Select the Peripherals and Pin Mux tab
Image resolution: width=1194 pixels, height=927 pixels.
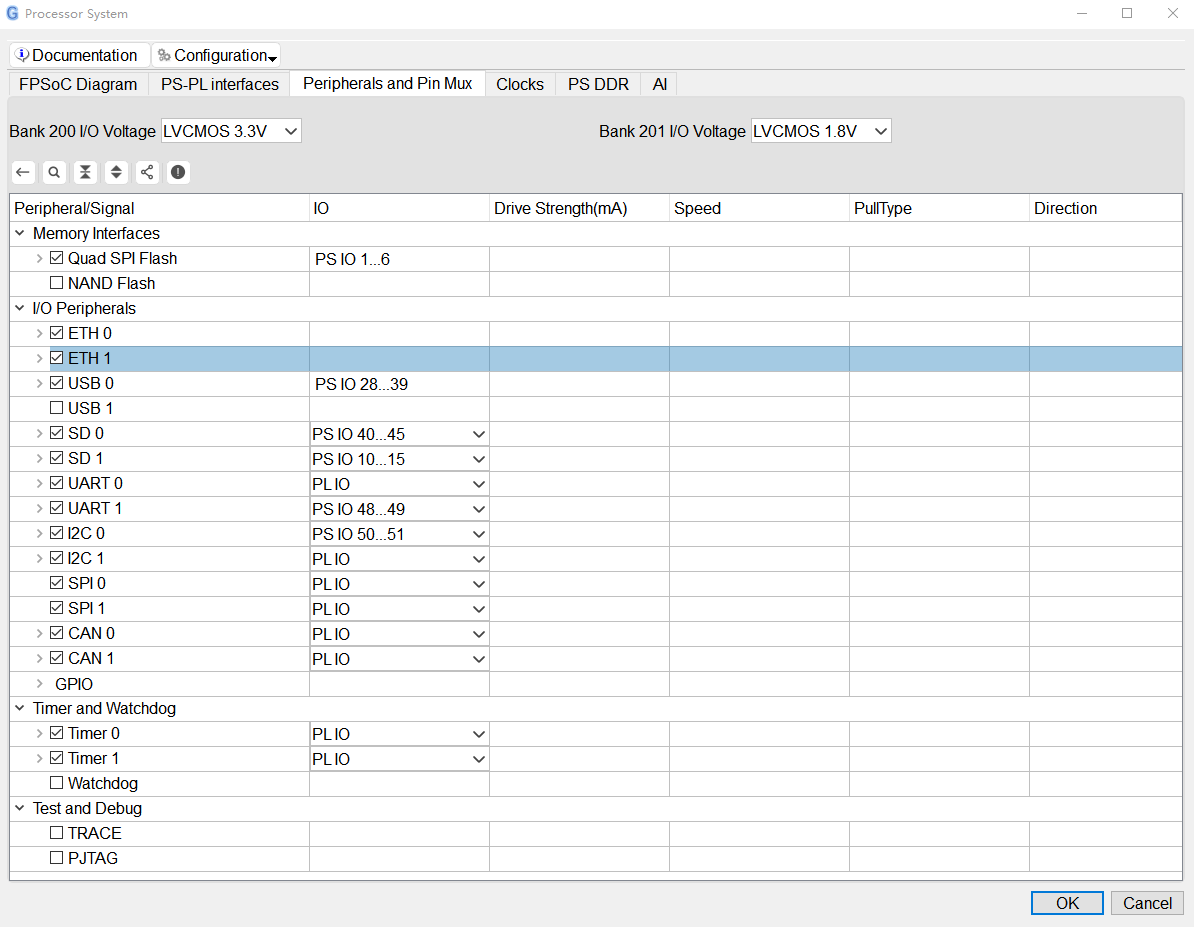[388, 84]
